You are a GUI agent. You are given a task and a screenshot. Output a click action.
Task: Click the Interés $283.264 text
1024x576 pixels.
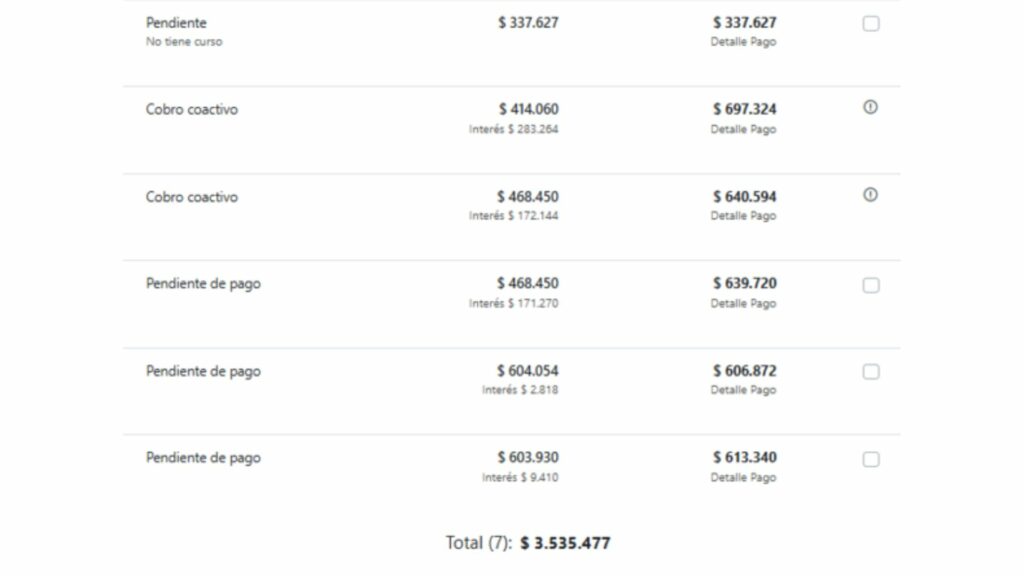[x=513, y=129]
